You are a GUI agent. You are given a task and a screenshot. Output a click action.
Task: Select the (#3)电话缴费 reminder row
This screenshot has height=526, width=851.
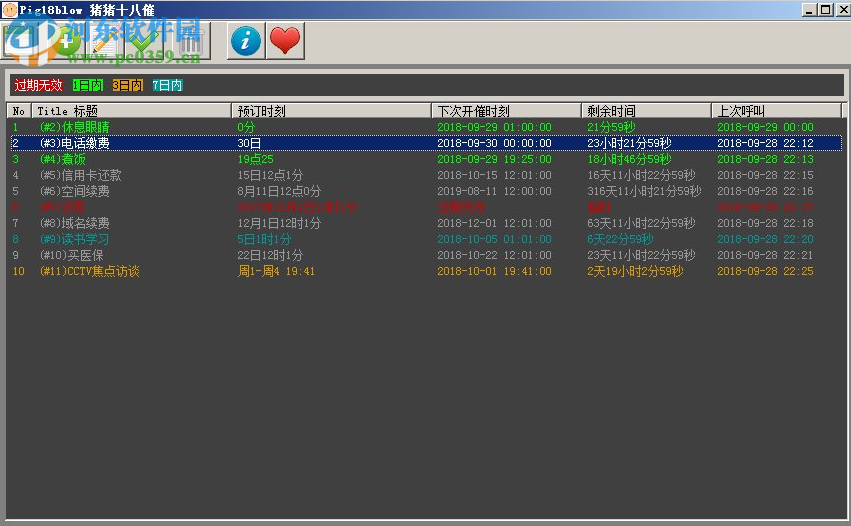[x=426, y=143]
